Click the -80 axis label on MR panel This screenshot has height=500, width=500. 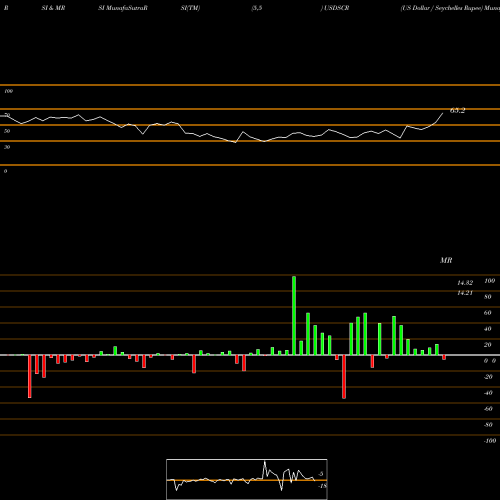coord(488,425)
